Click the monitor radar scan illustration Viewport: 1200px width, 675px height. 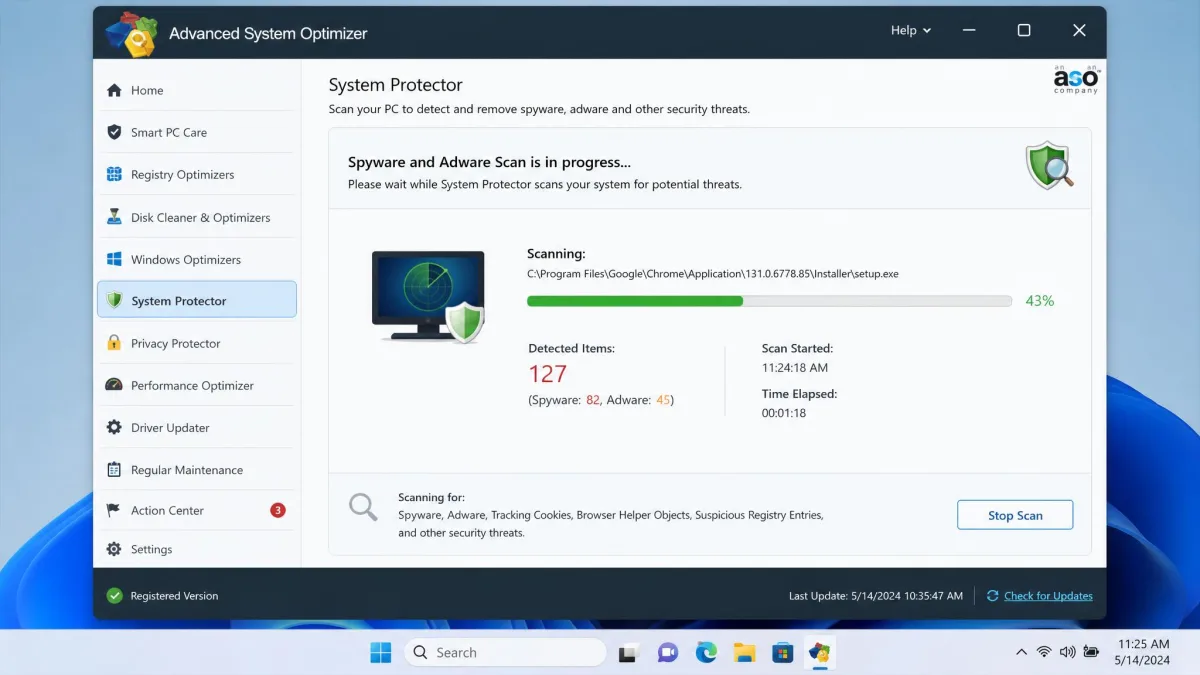pos(429,297)
